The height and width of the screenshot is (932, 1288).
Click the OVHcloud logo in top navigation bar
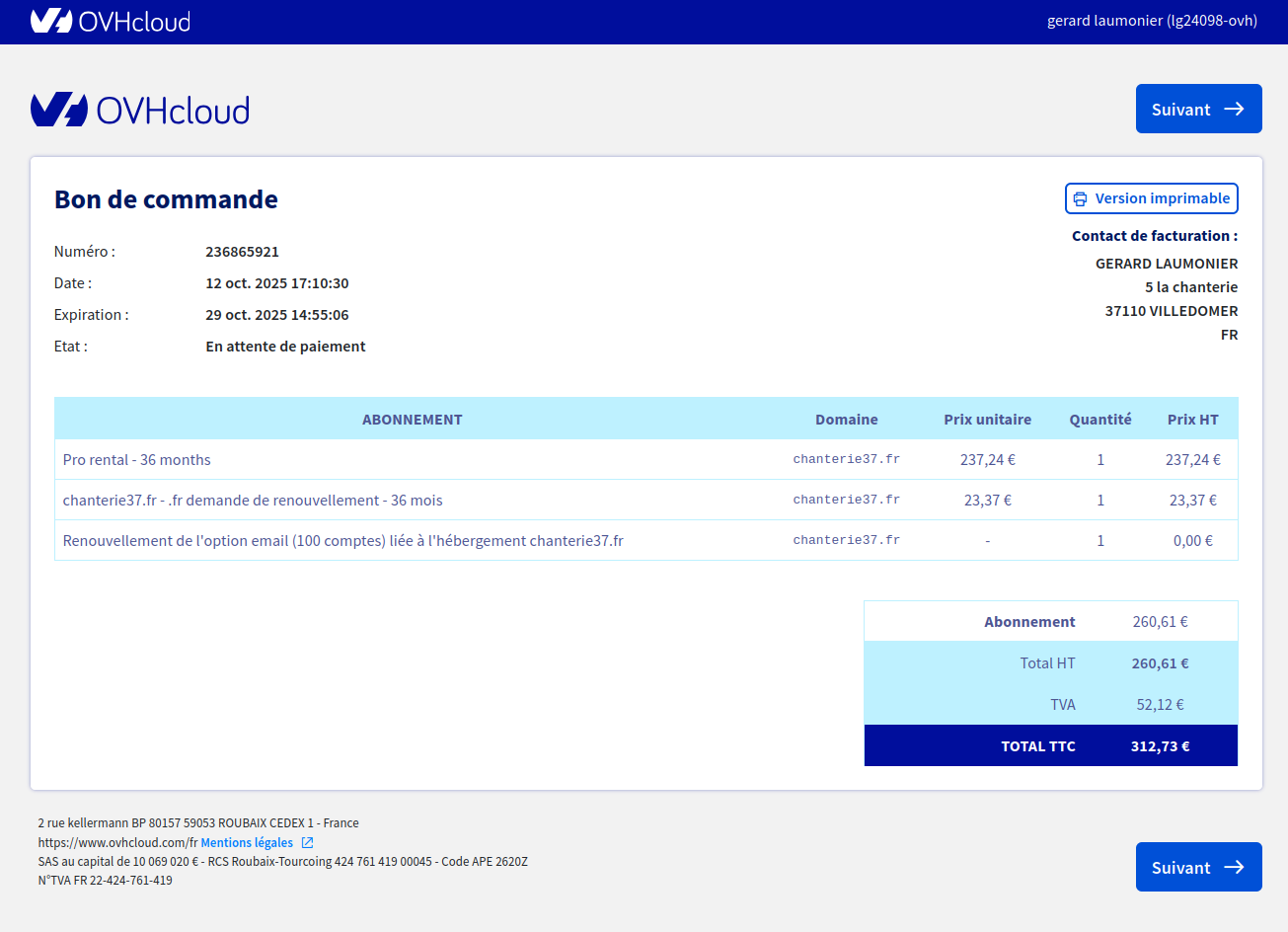pos(110,21)
